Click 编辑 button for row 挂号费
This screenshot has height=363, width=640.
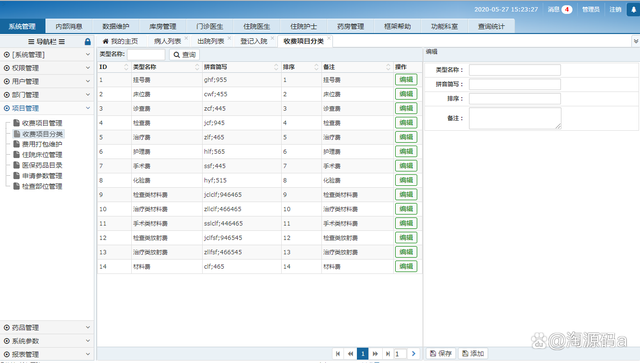[x=406, y=80]
